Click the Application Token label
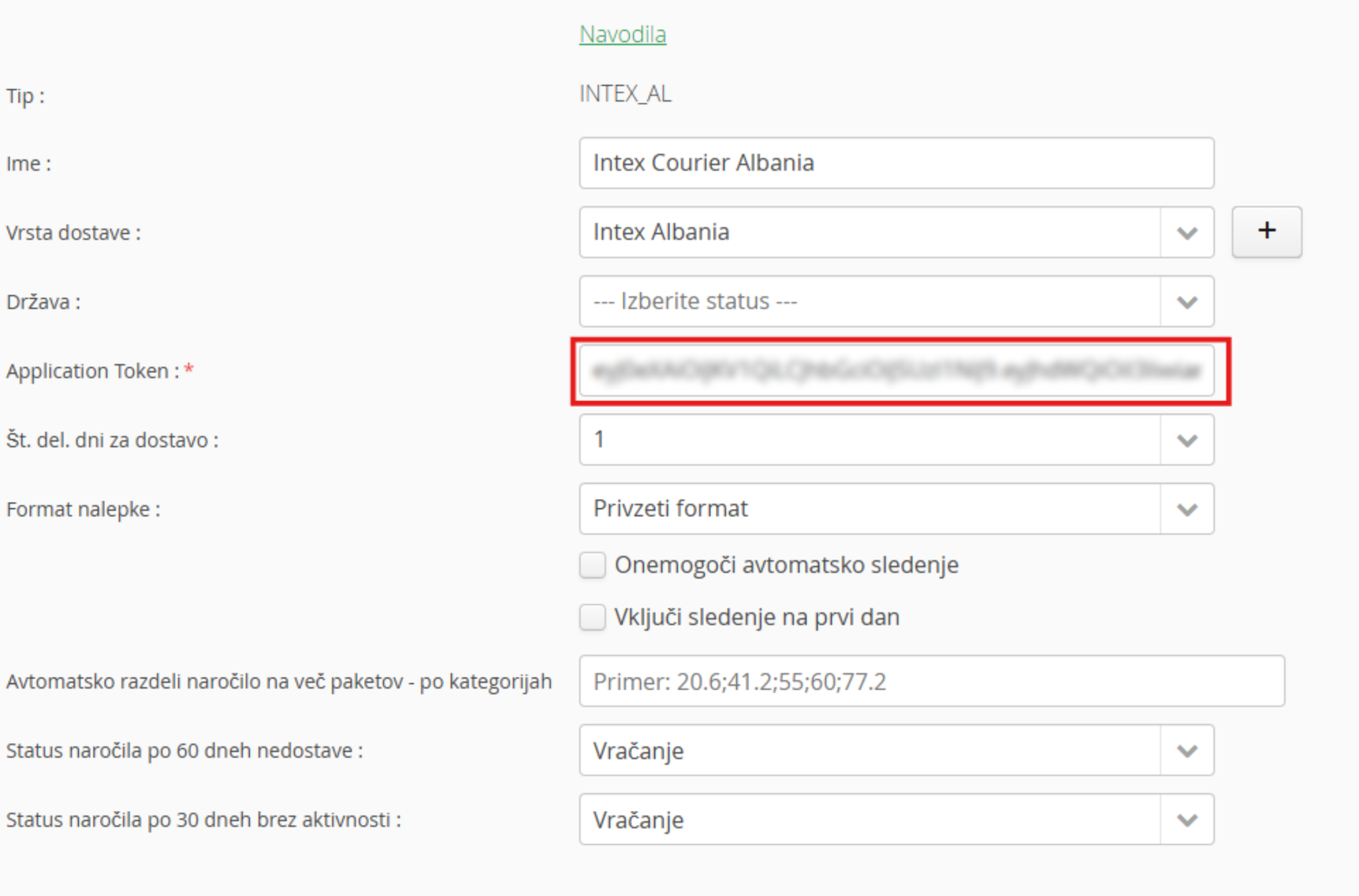This screenshot has height=896, width=1359. (99, 370)
